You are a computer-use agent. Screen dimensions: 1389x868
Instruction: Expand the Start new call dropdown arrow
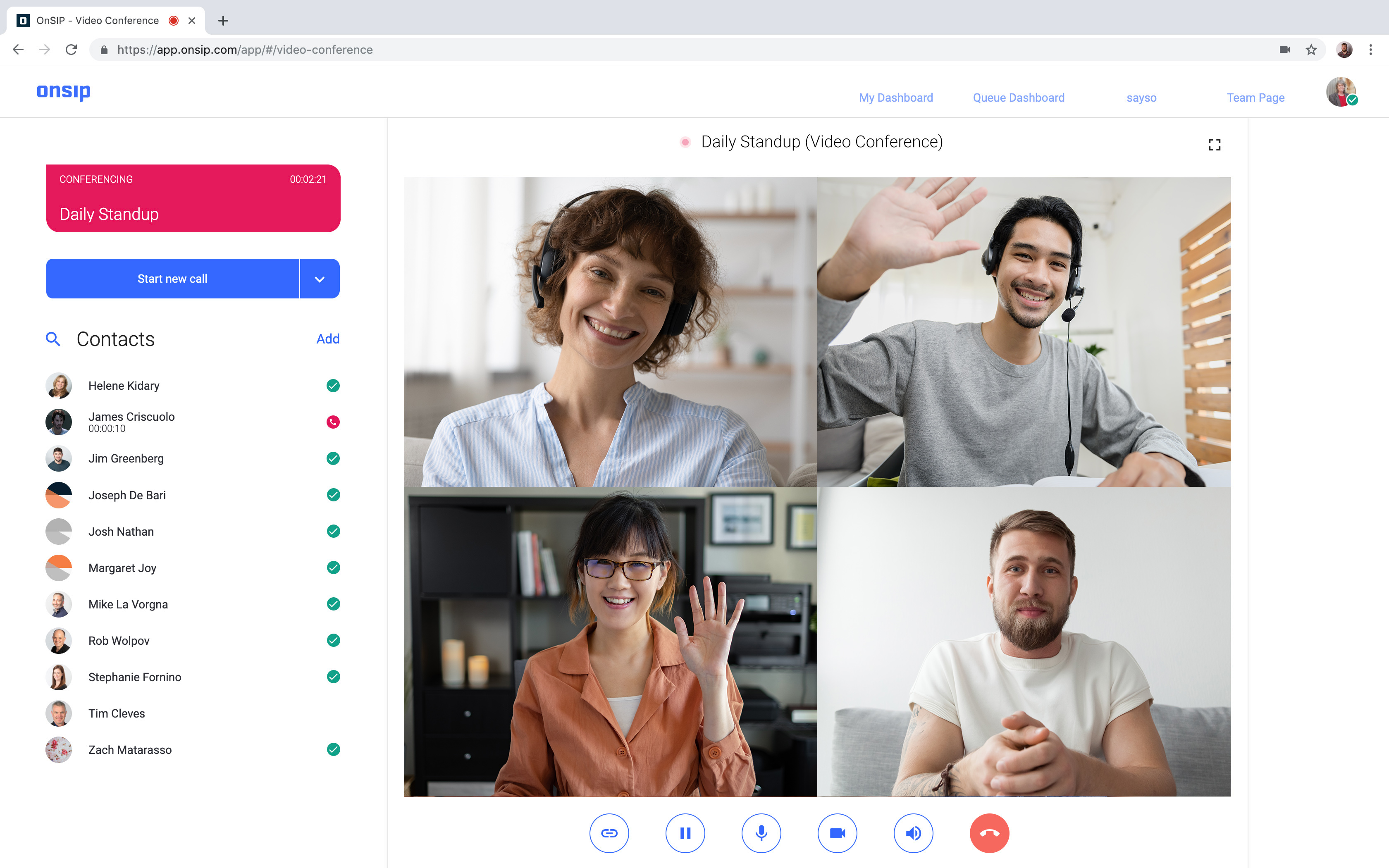point(319,278)
